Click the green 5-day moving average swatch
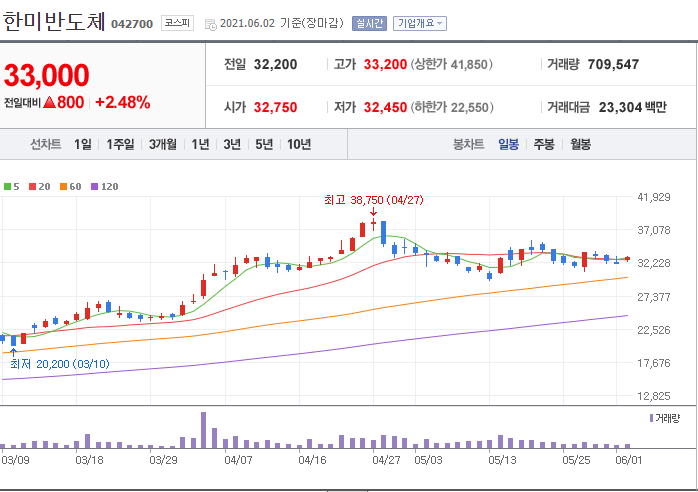Screen dimensions: 698x492 (8, 187)
